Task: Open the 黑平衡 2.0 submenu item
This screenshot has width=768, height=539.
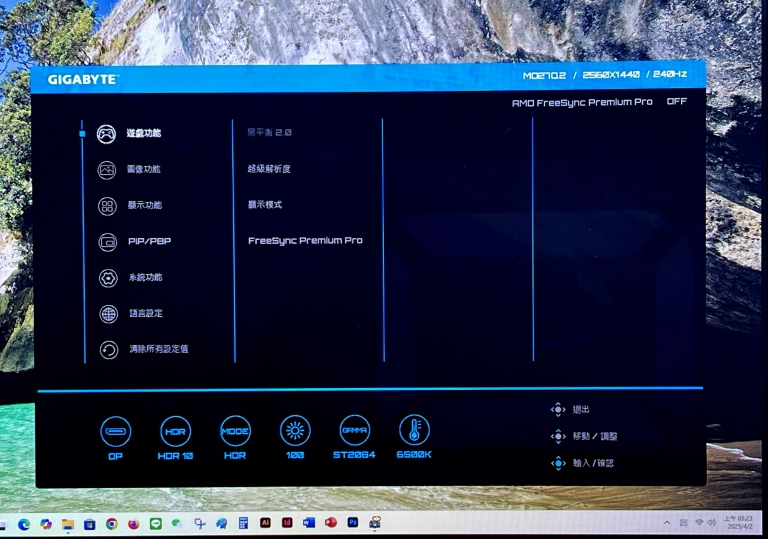Action: (x=269, y=132)
